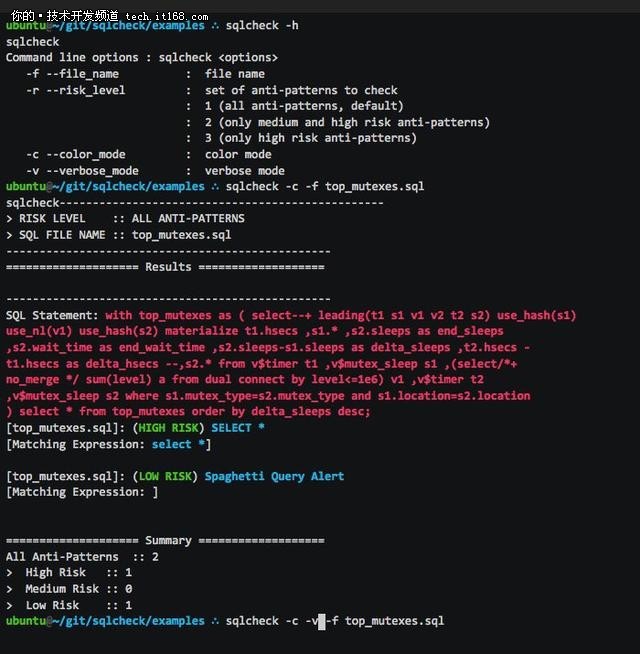Click '2 (only medium and high risk anti-patterns)'
Screen dimensions: 640x654
[x=347, y=122]
